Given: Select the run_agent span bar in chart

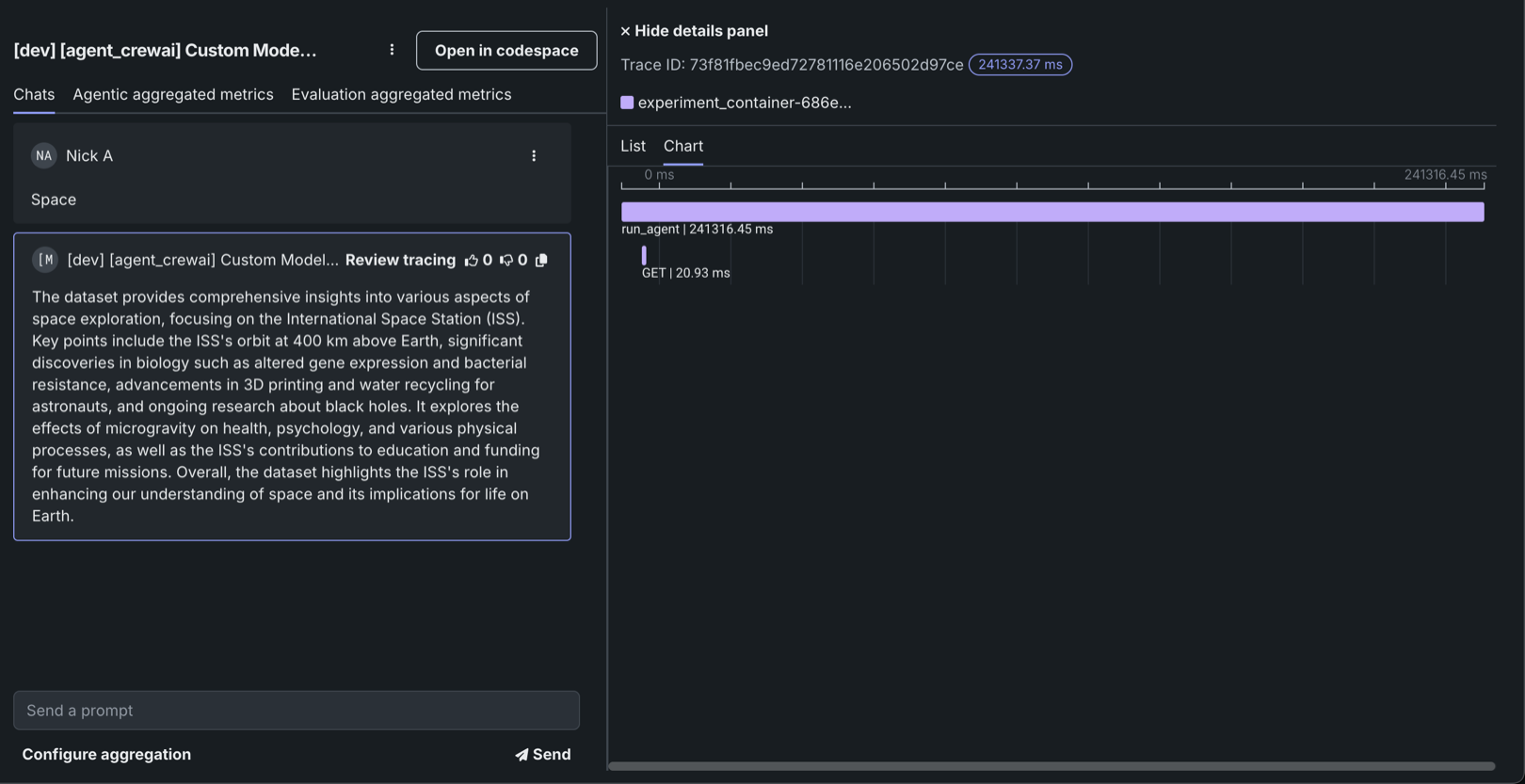Looking at the screenshot, I should pos(1051,212).
